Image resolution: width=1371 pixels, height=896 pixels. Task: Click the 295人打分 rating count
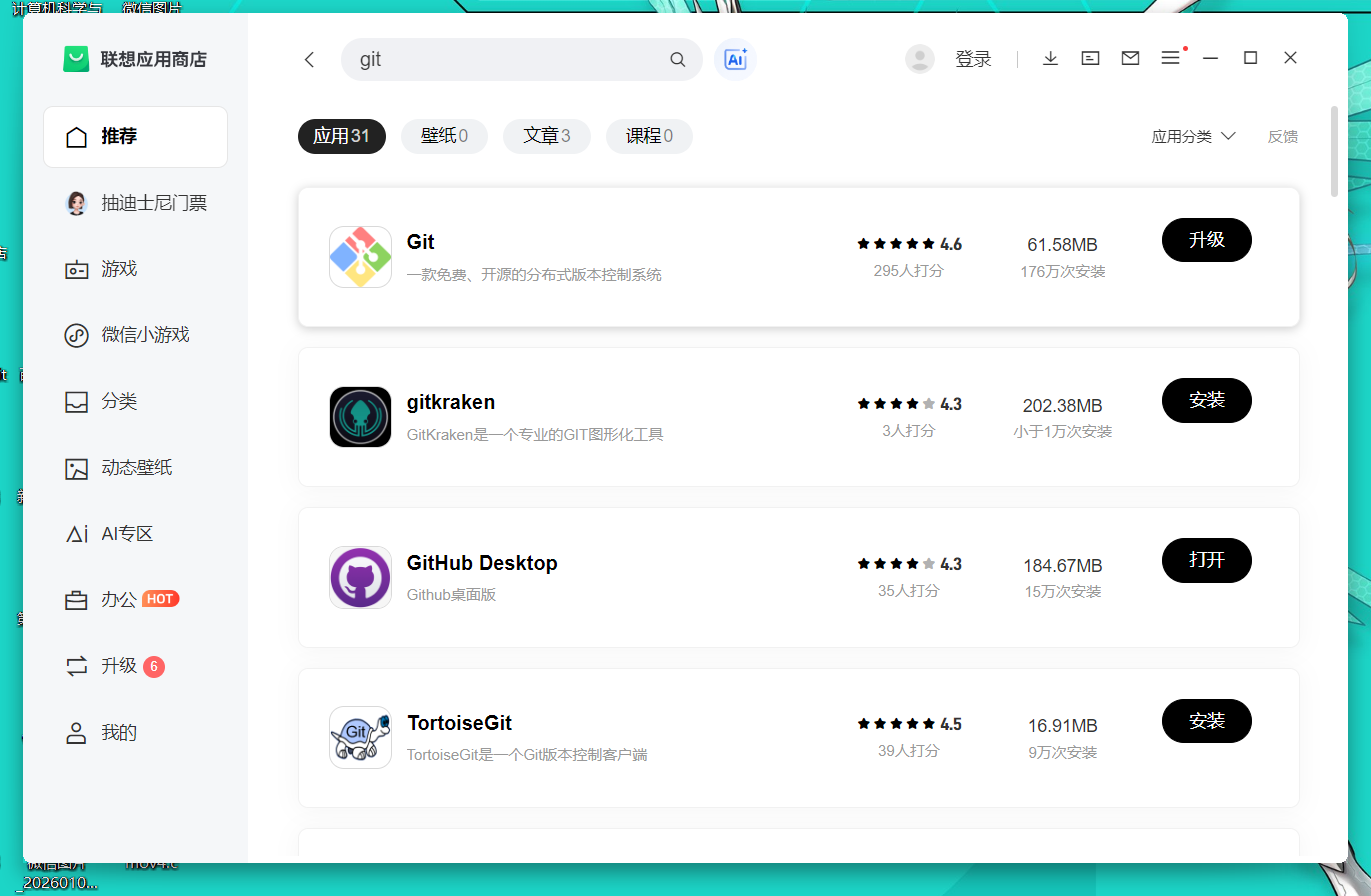[909, 271]
